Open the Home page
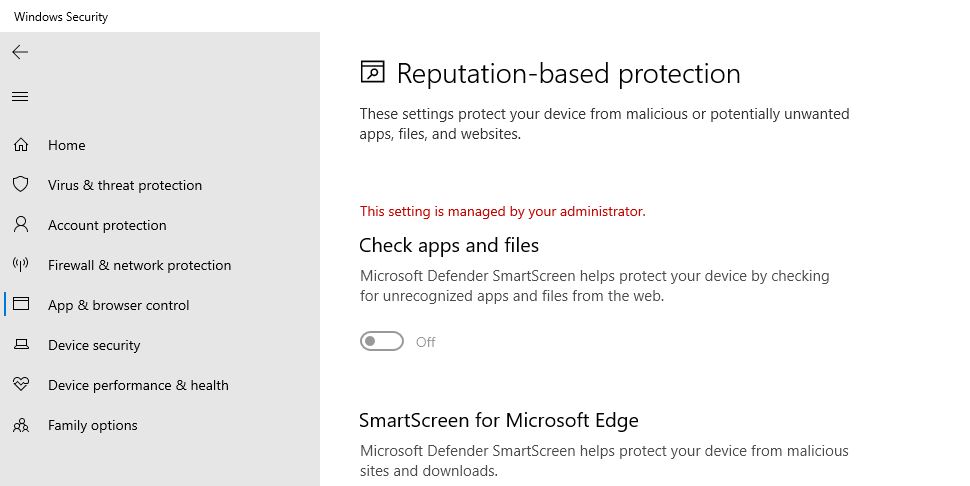This screenshot has width=970, height=486. [x=67, y=145]
